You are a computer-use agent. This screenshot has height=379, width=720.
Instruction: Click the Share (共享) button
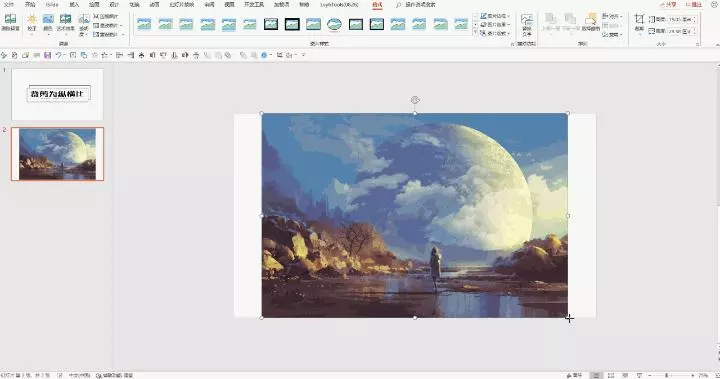pos(668,5)
